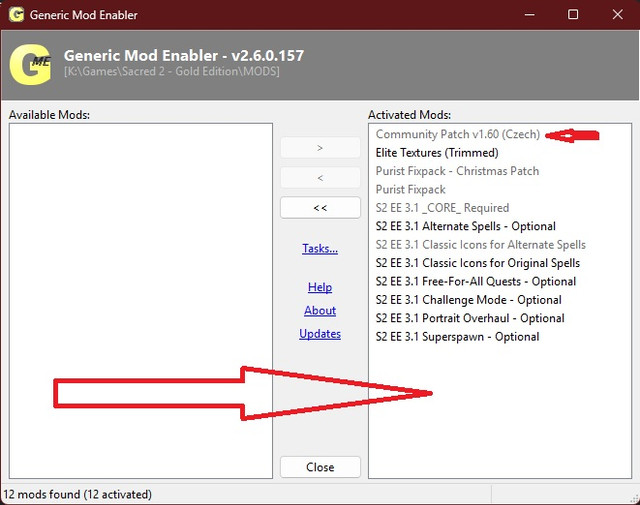Select S2 EE 3.1 Free-For-All Quests

(476, 281)
